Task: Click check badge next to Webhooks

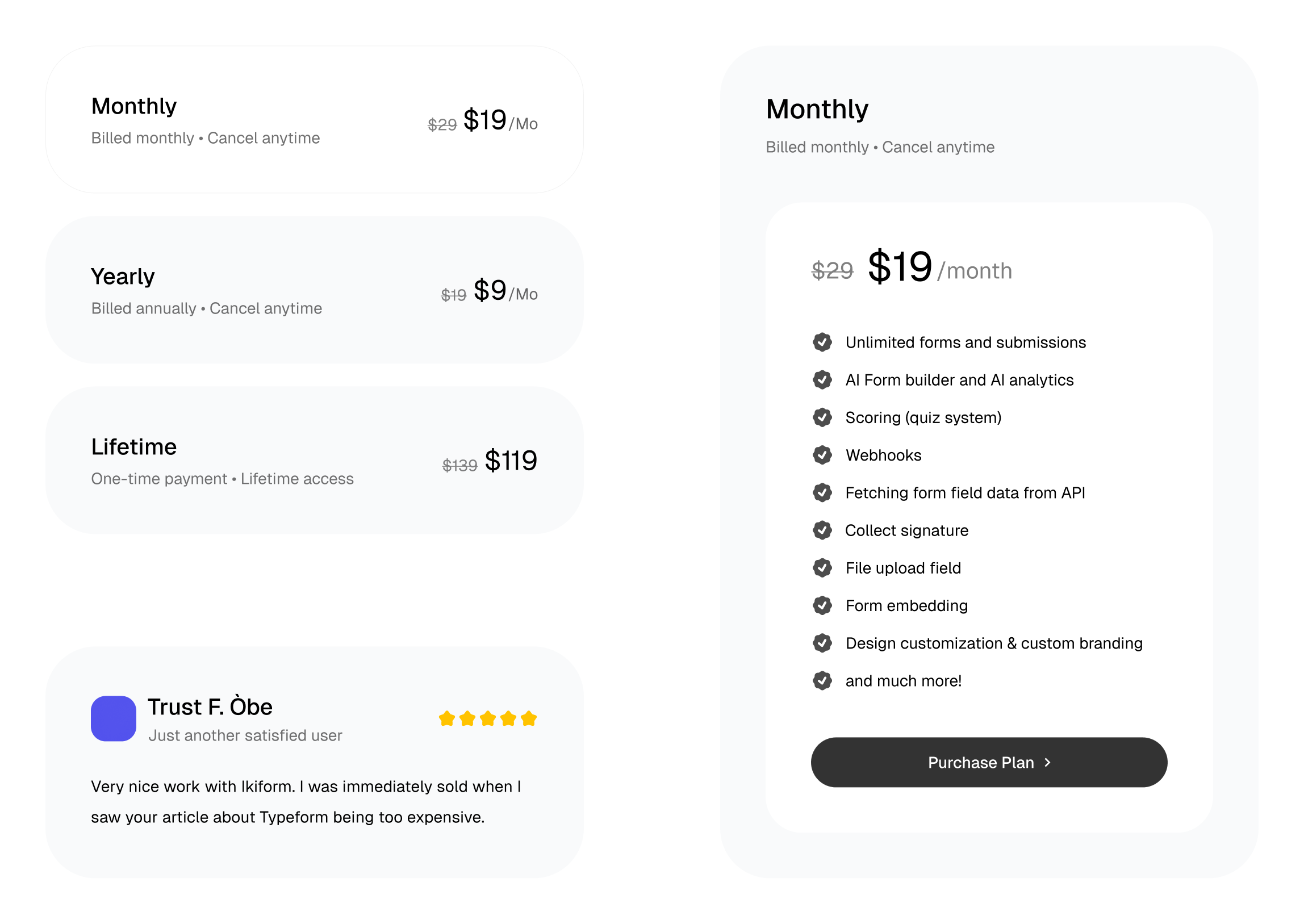Action: point(822,454)
